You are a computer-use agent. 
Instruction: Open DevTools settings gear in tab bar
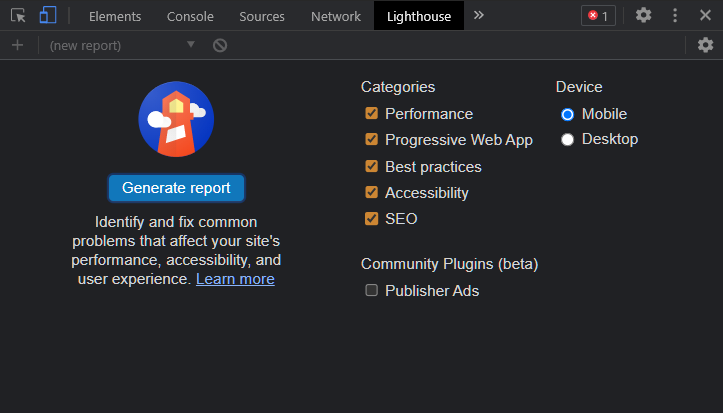(x=643, y=15)
